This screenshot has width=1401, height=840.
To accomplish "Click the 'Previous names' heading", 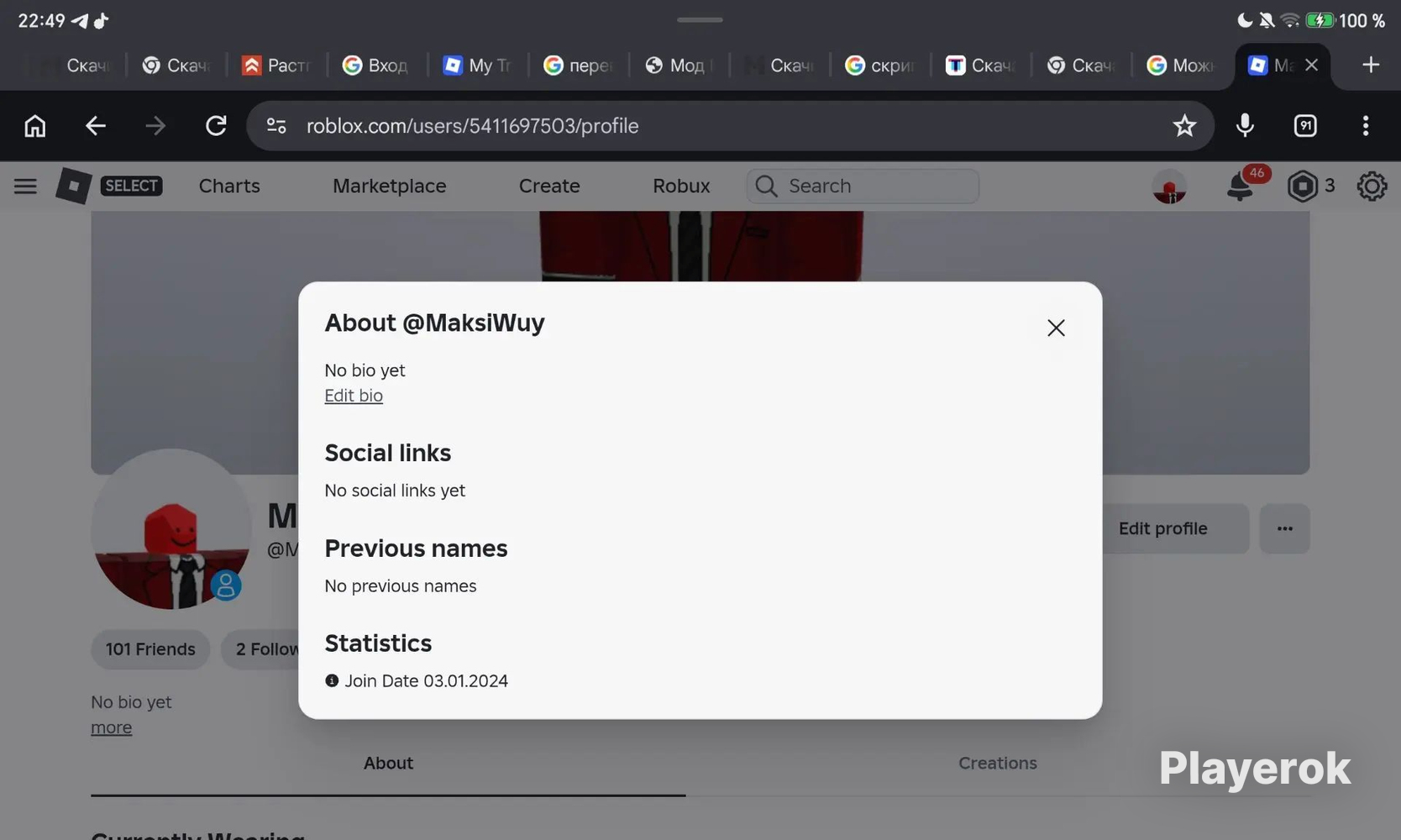I will [x=416, y=549].
